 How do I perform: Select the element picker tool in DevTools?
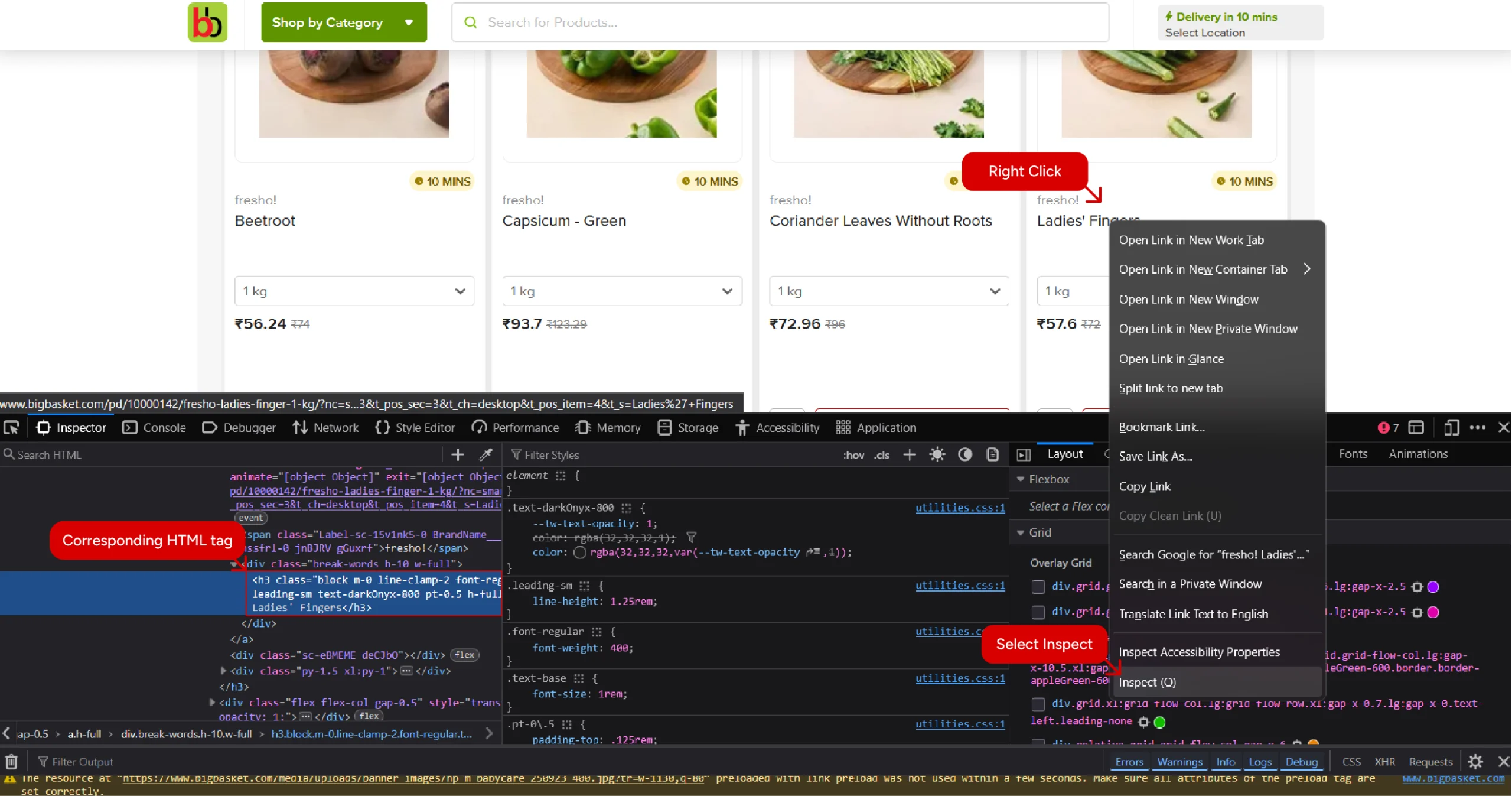(12, 427)
